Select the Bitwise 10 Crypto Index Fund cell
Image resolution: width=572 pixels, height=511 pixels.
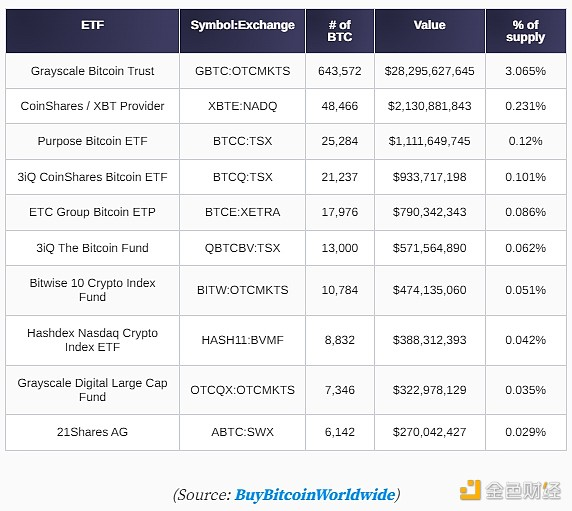92,290
